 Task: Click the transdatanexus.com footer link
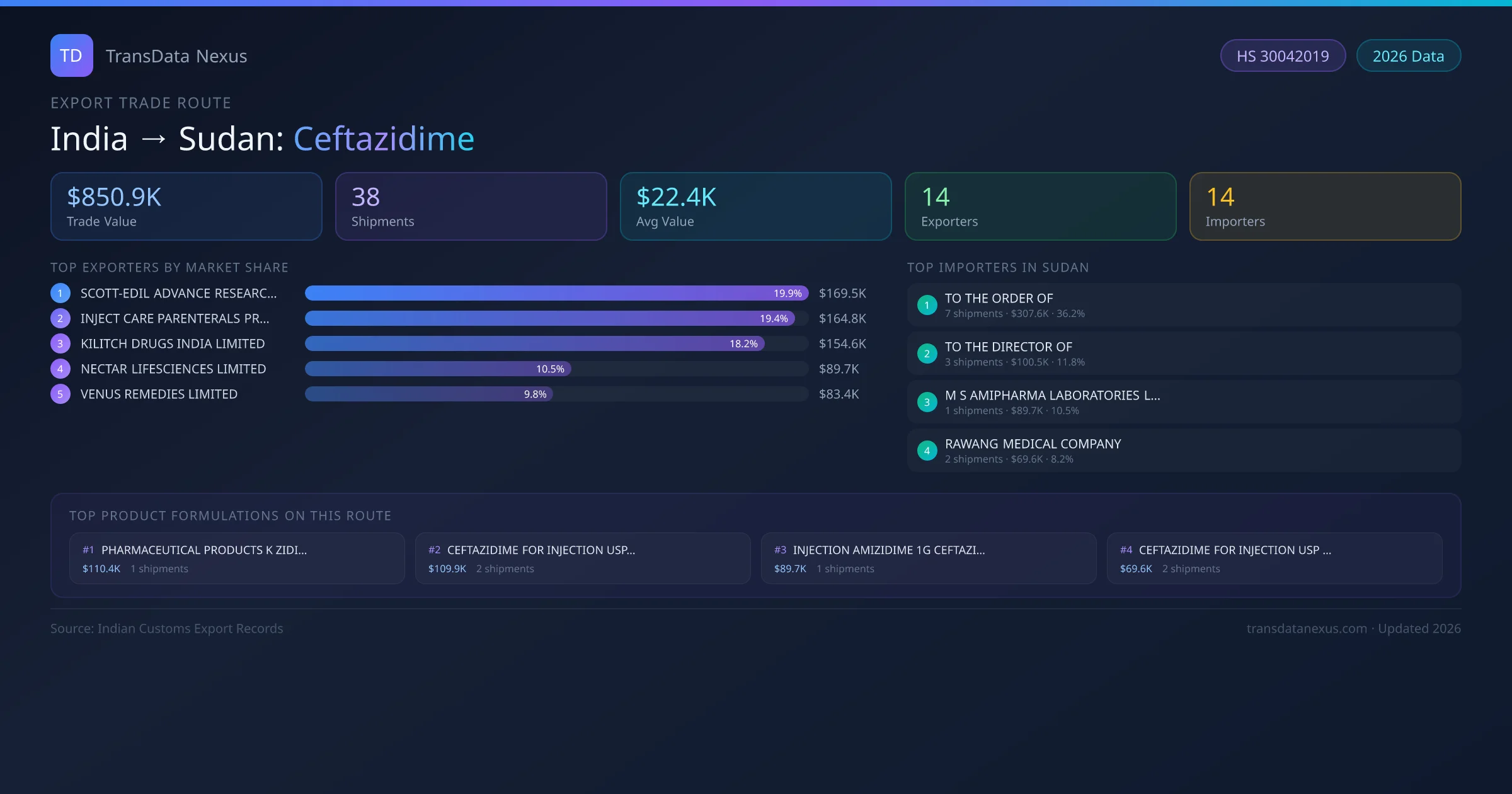coord(1306,628)
